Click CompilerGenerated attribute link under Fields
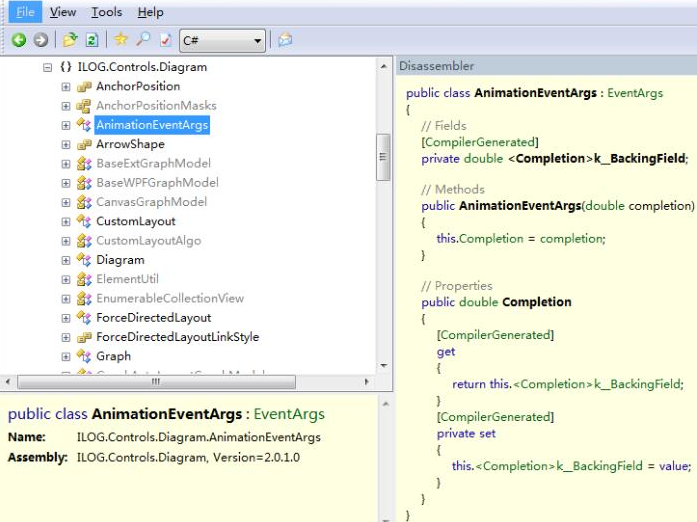The height and width of the screenshot is (522, 697). [480, 142]
